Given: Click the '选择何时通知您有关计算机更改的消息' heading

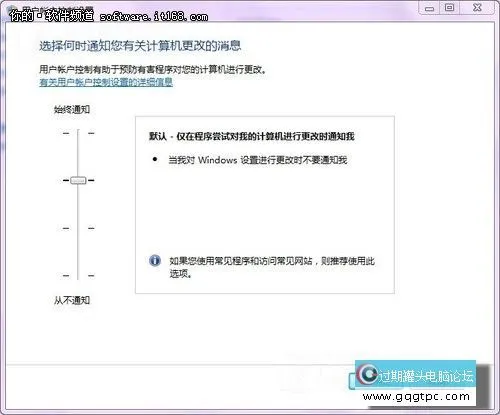Looking at the screenshot, I should [140, 46].
